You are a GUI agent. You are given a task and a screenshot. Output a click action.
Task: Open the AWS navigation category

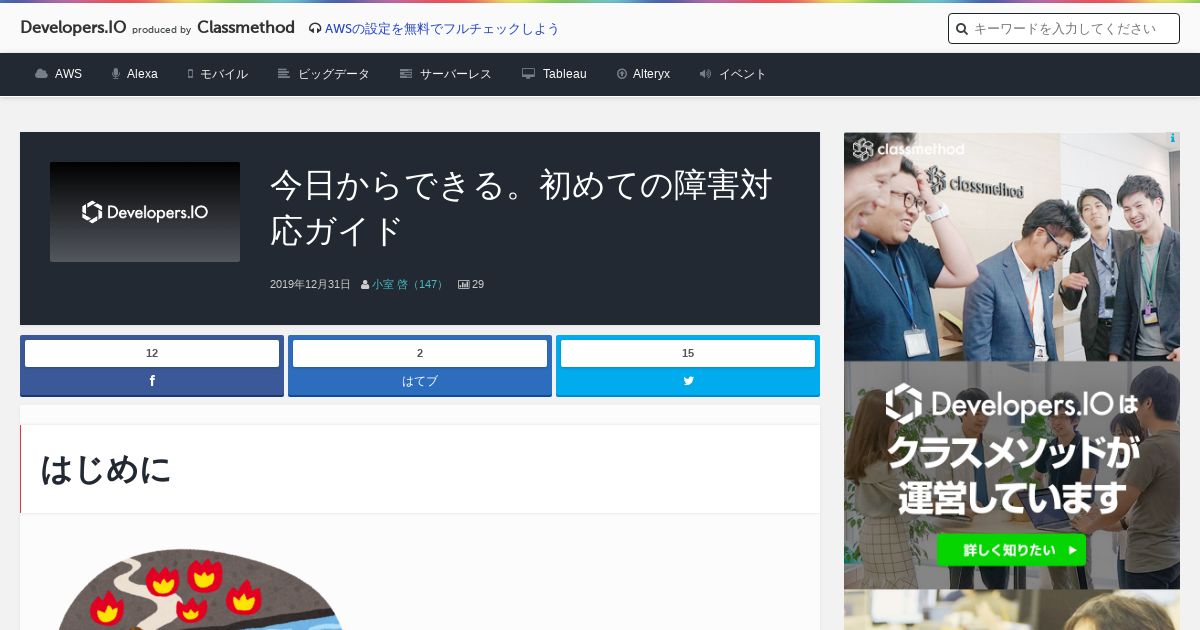click(x=68, y=74)
